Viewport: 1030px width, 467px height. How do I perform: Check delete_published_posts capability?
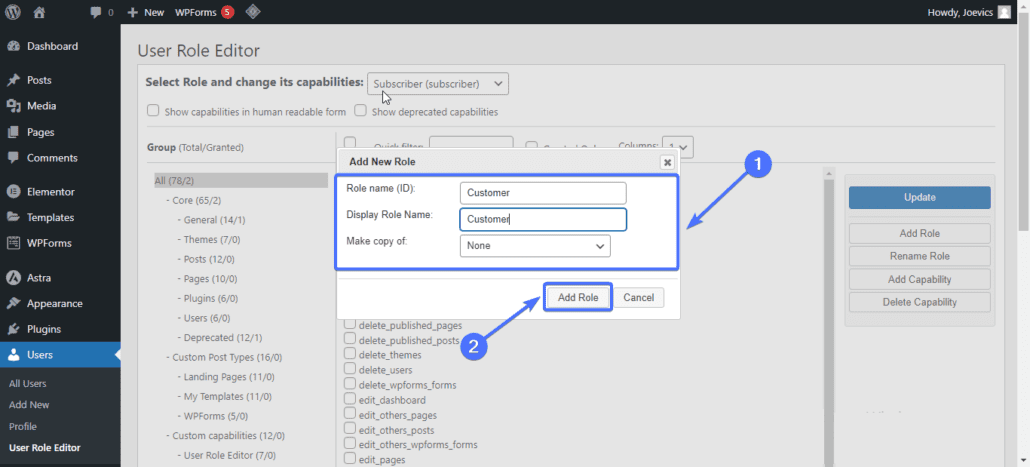(x=350, y=339)
